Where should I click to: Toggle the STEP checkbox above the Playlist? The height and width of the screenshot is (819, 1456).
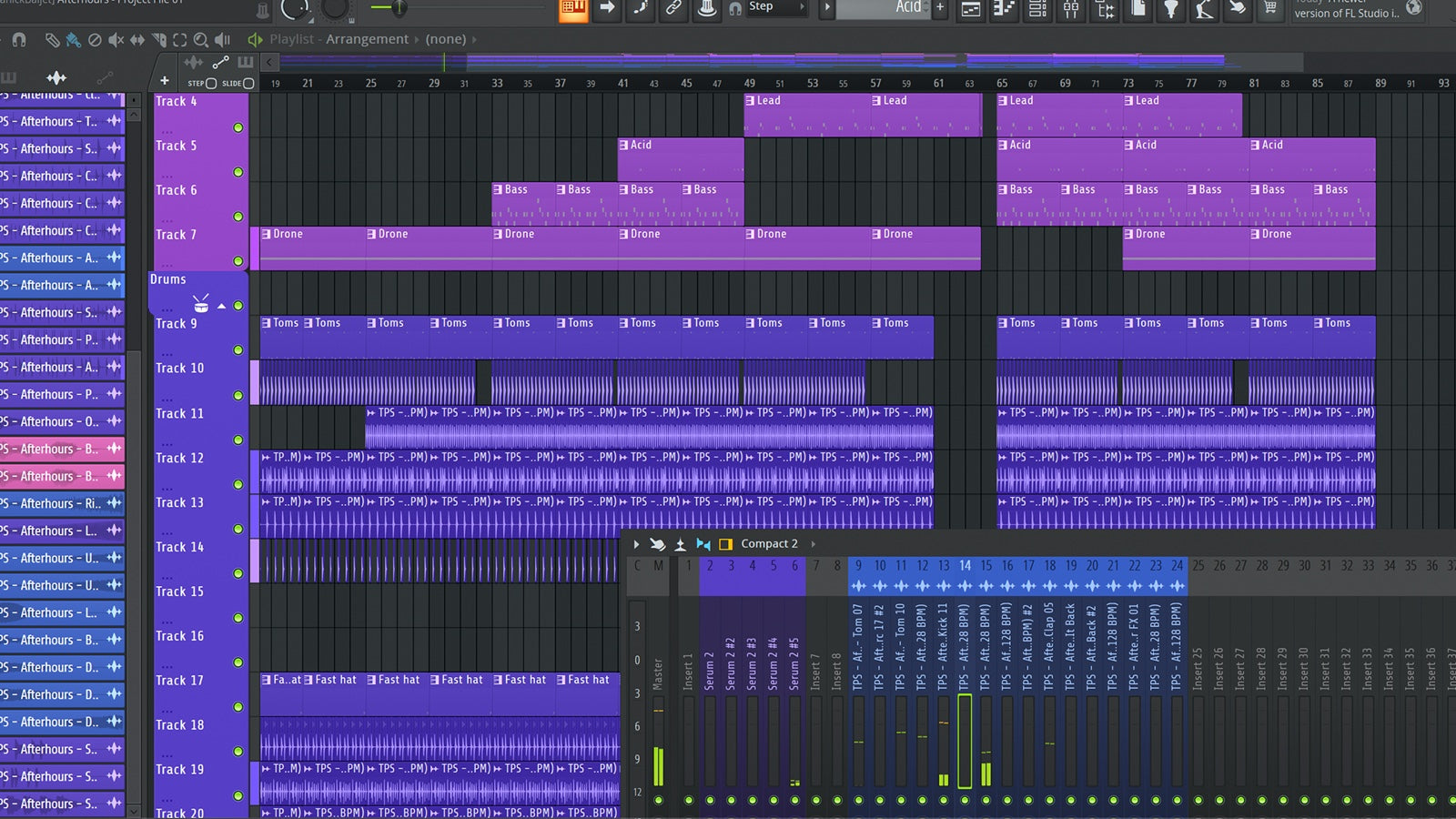[211, 82]
